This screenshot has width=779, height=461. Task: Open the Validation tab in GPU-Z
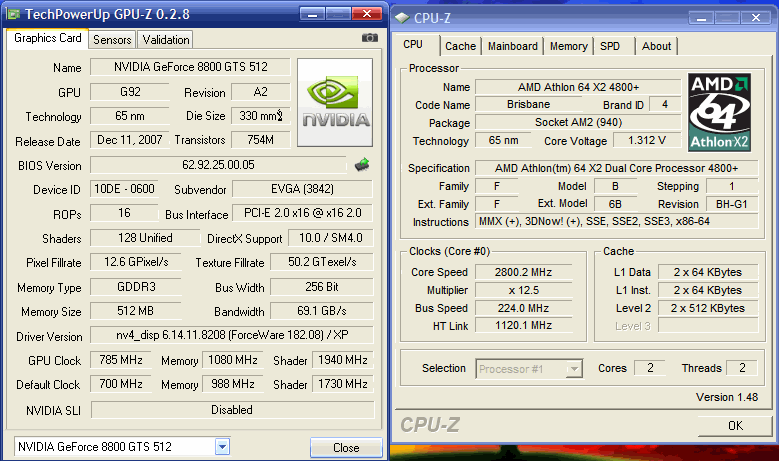pyautogui.click(x=165, y=40)
